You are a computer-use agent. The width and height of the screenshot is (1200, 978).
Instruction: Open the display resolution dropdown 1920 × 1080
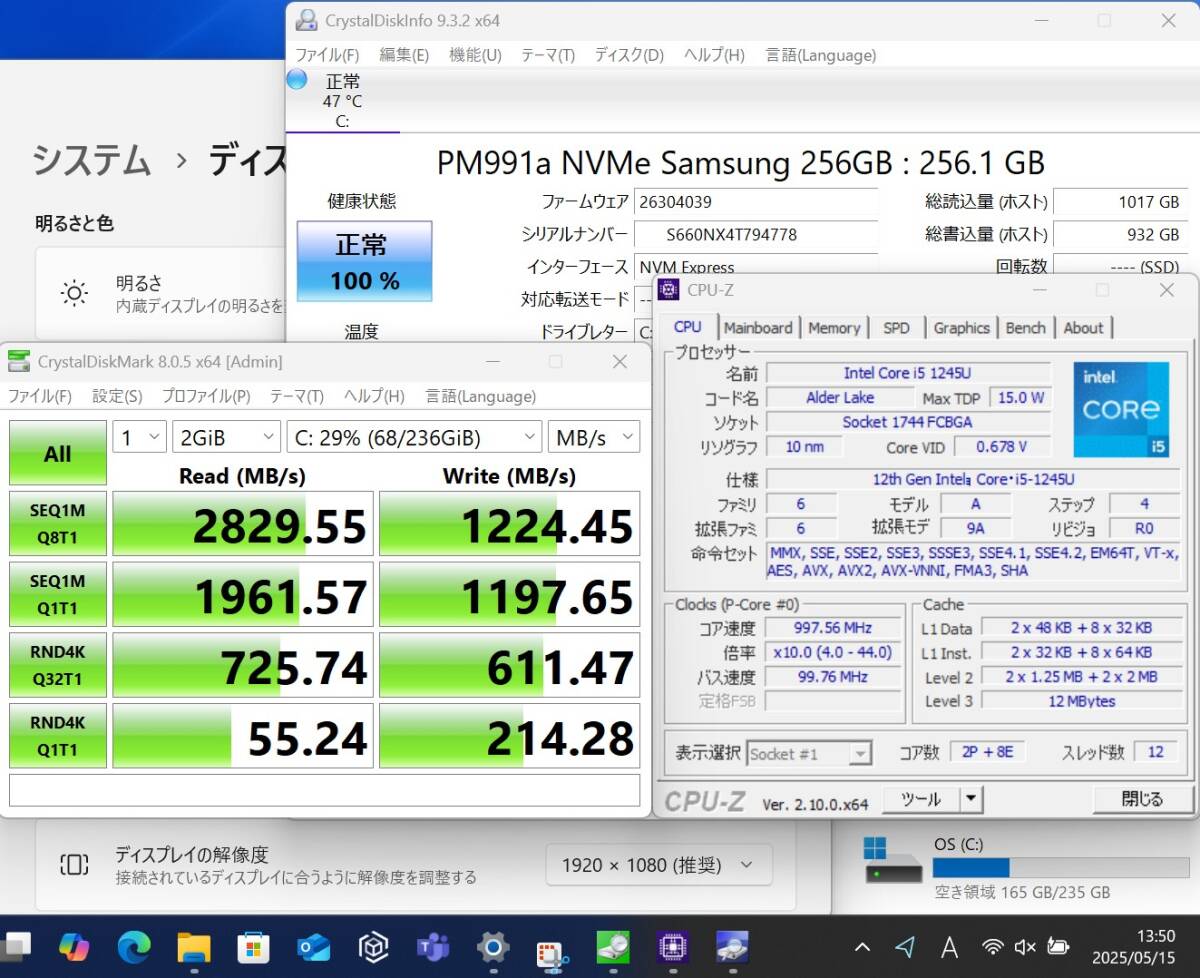[x=659, y=865]
